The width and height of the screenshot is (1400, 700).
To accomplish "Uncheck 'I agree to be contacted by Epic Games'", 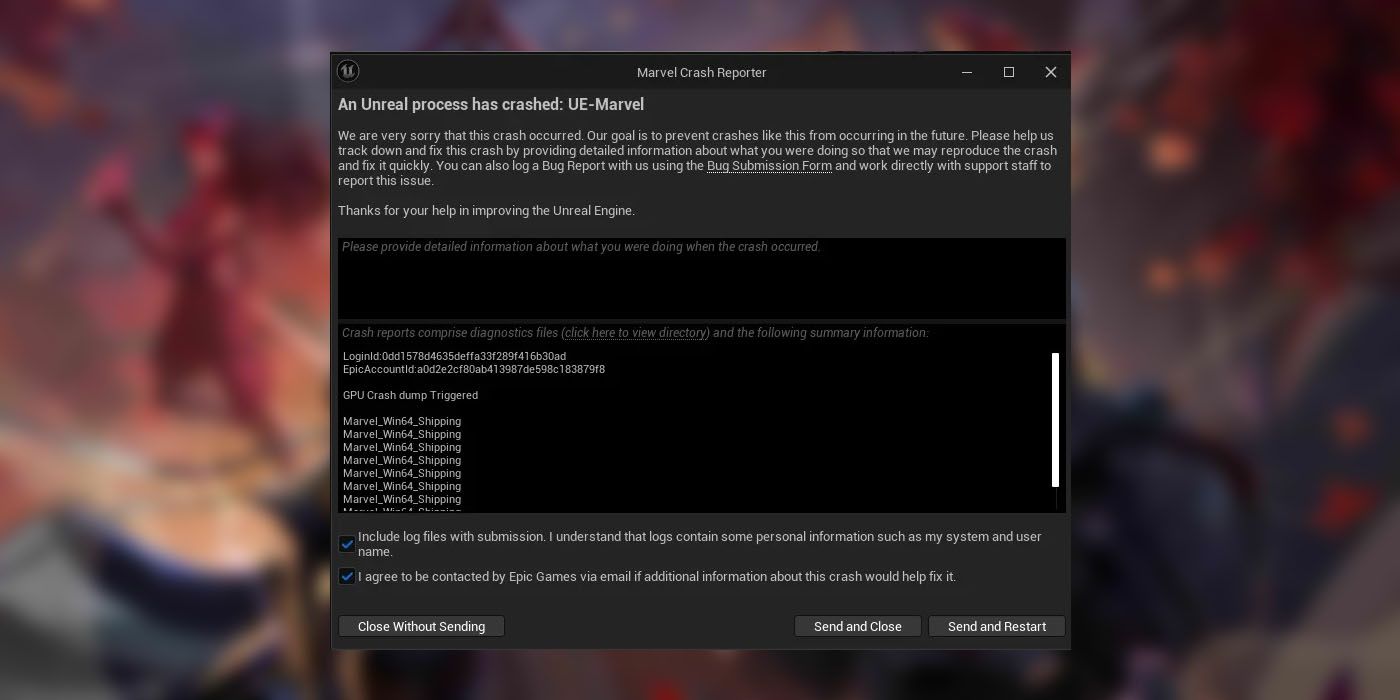I will pyautogui.click(x=347, y=577).
